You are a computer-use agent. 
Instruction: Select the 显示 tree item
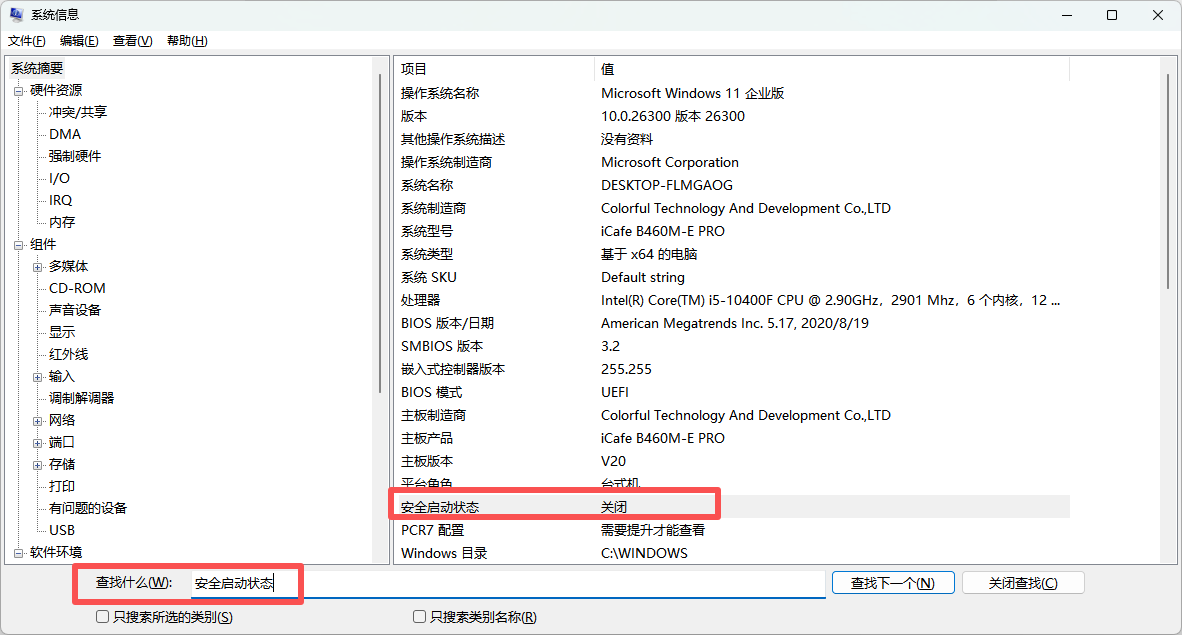62,333
